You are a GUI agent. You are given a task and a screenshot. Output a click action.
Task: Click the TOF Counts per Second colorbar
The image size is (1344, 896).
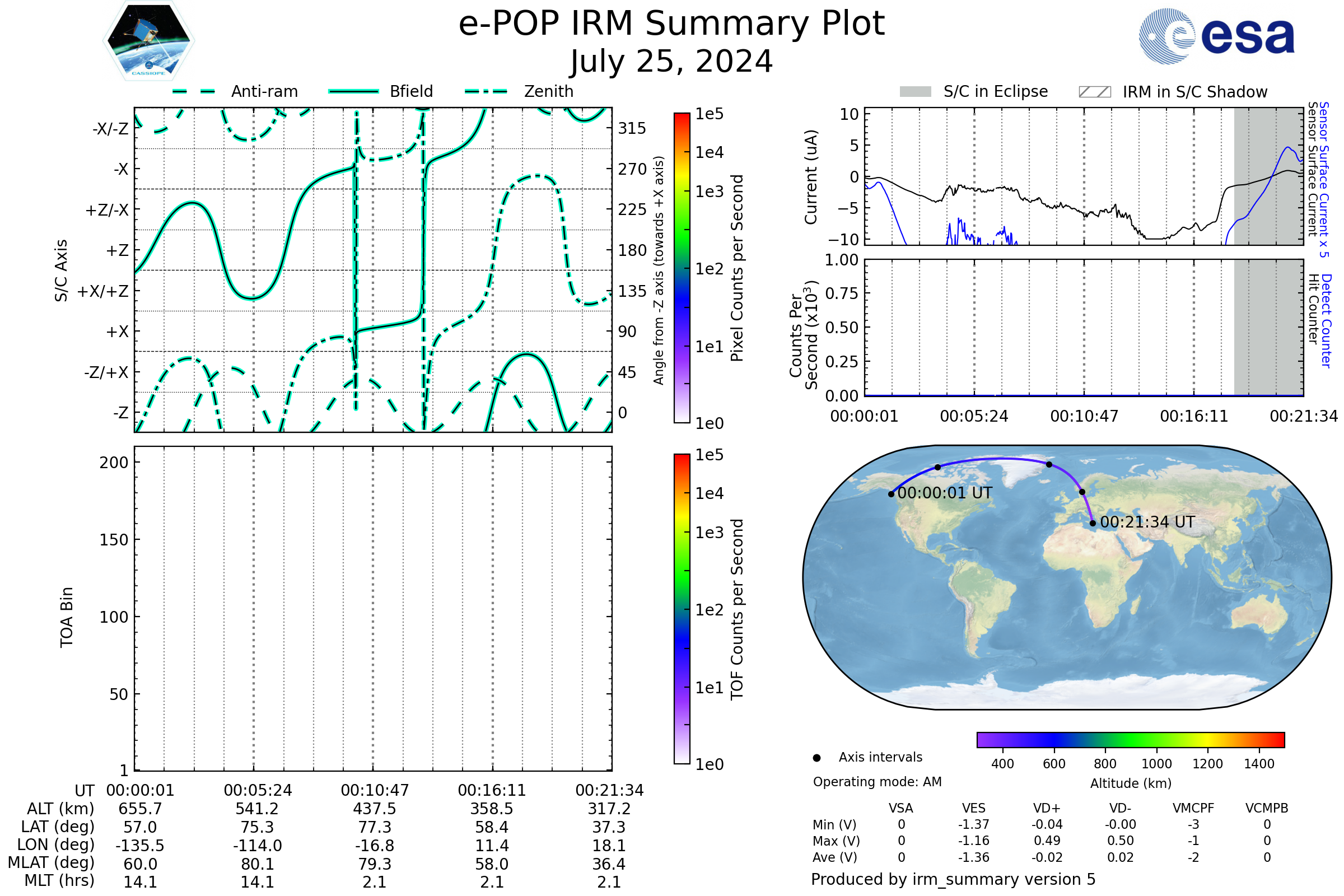pyautogui.click(x=682, y=609)
